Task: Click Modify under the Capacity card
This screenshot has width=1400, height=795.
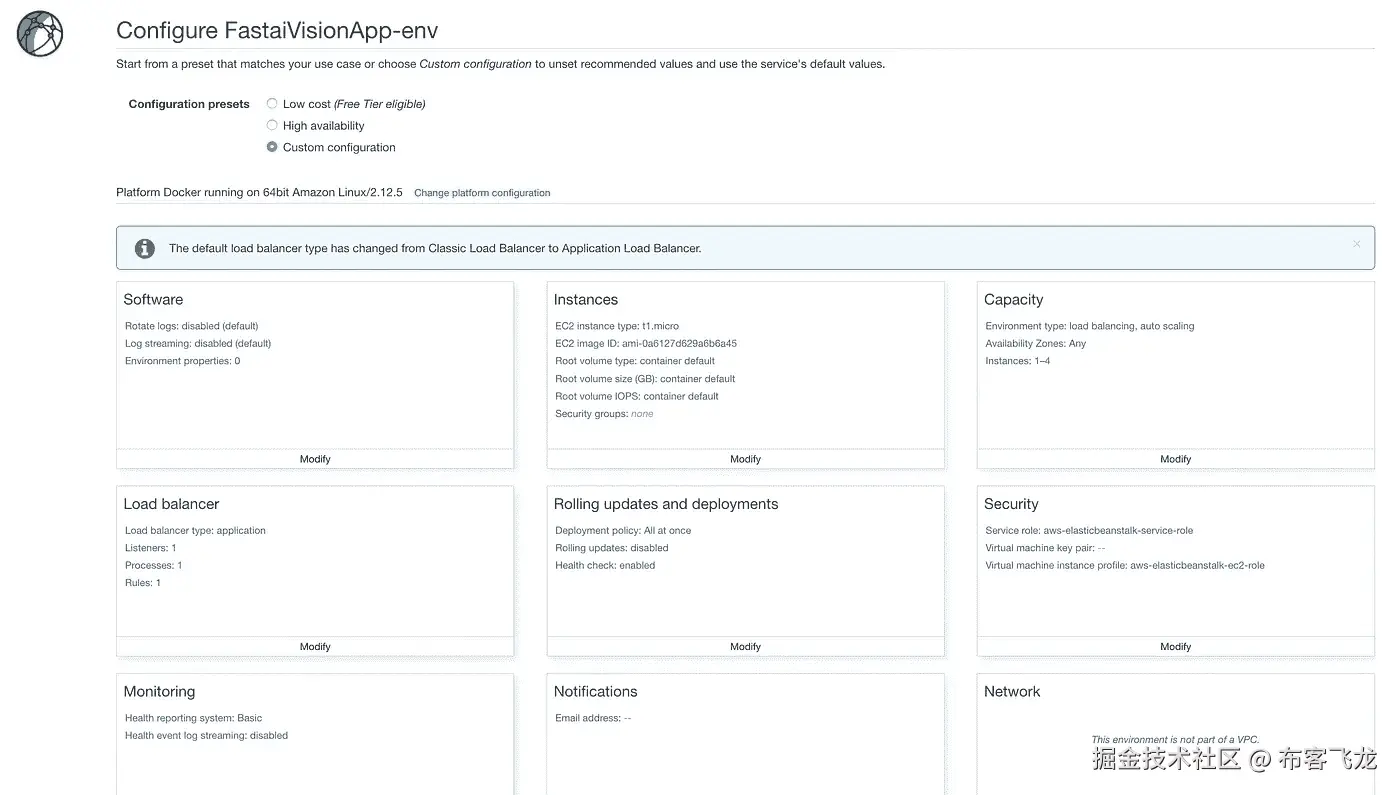Action: coord(1175,459)
